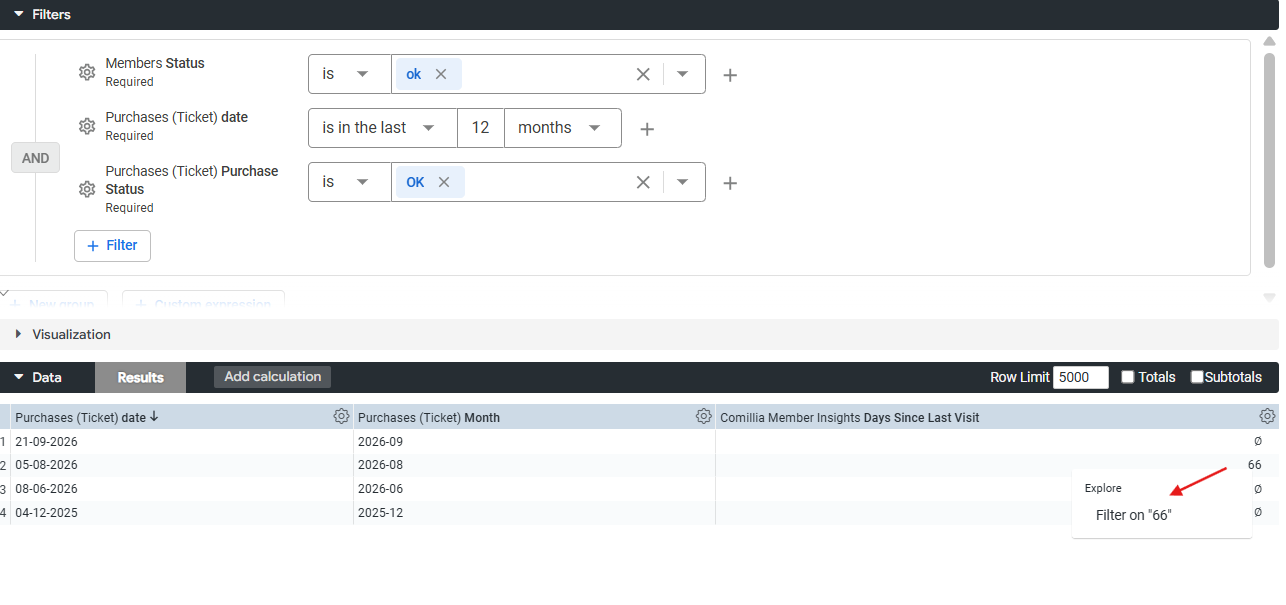Open column gear for Purchases (Ticket) Month

tap(704, 416)
